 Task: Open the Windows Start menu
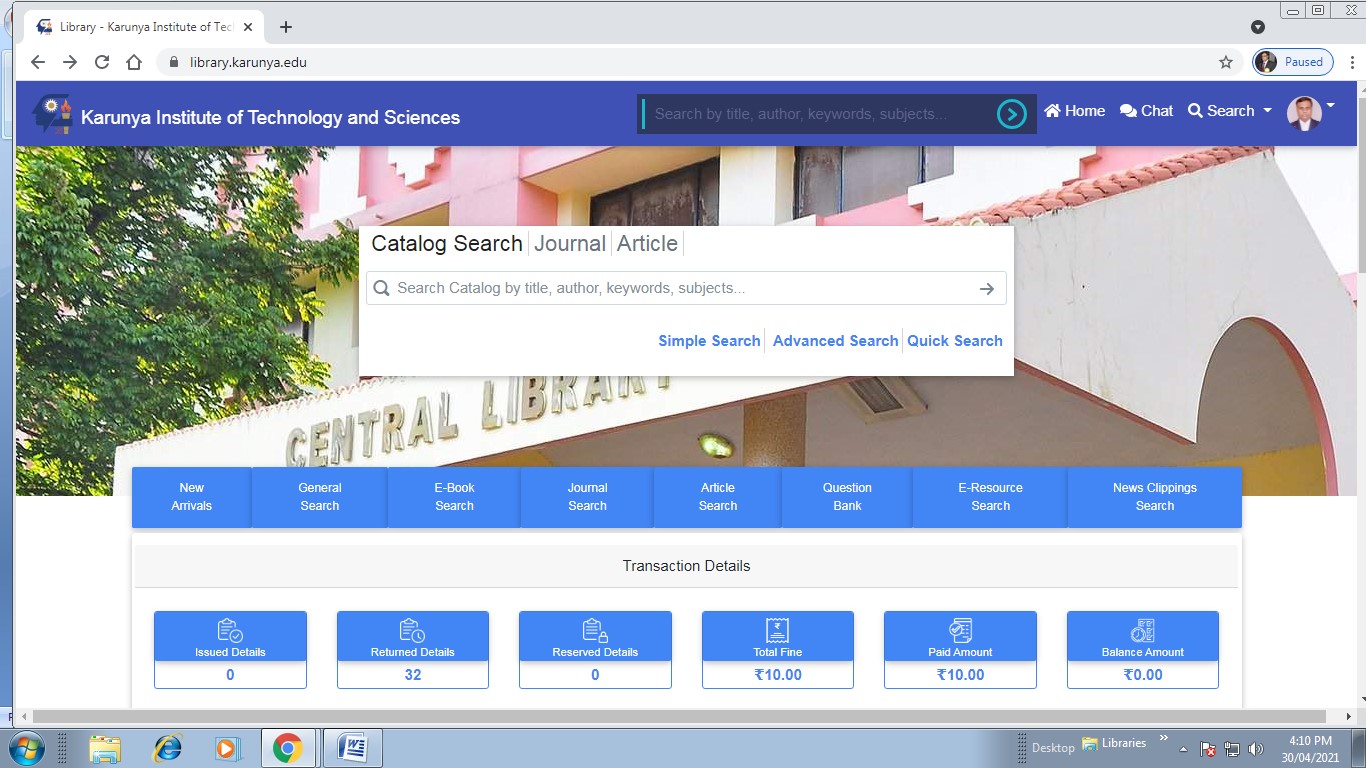click(x=26, y=748)
